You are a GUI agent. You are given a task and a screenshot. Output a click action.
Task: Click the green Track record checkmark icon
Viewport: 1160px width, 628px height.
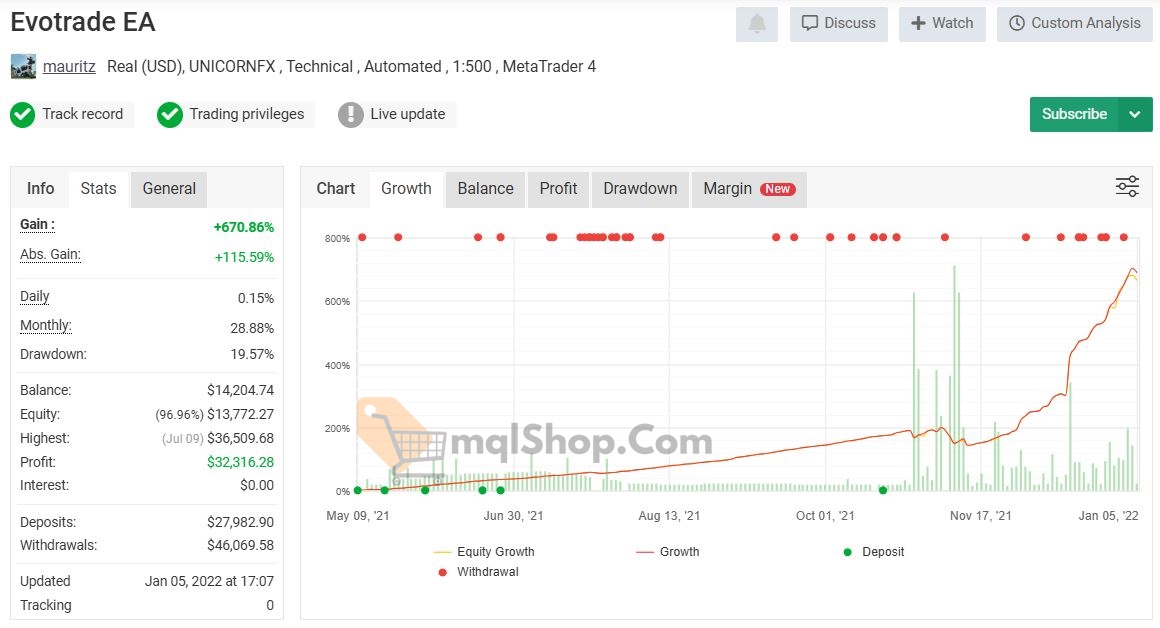point(22,114)
